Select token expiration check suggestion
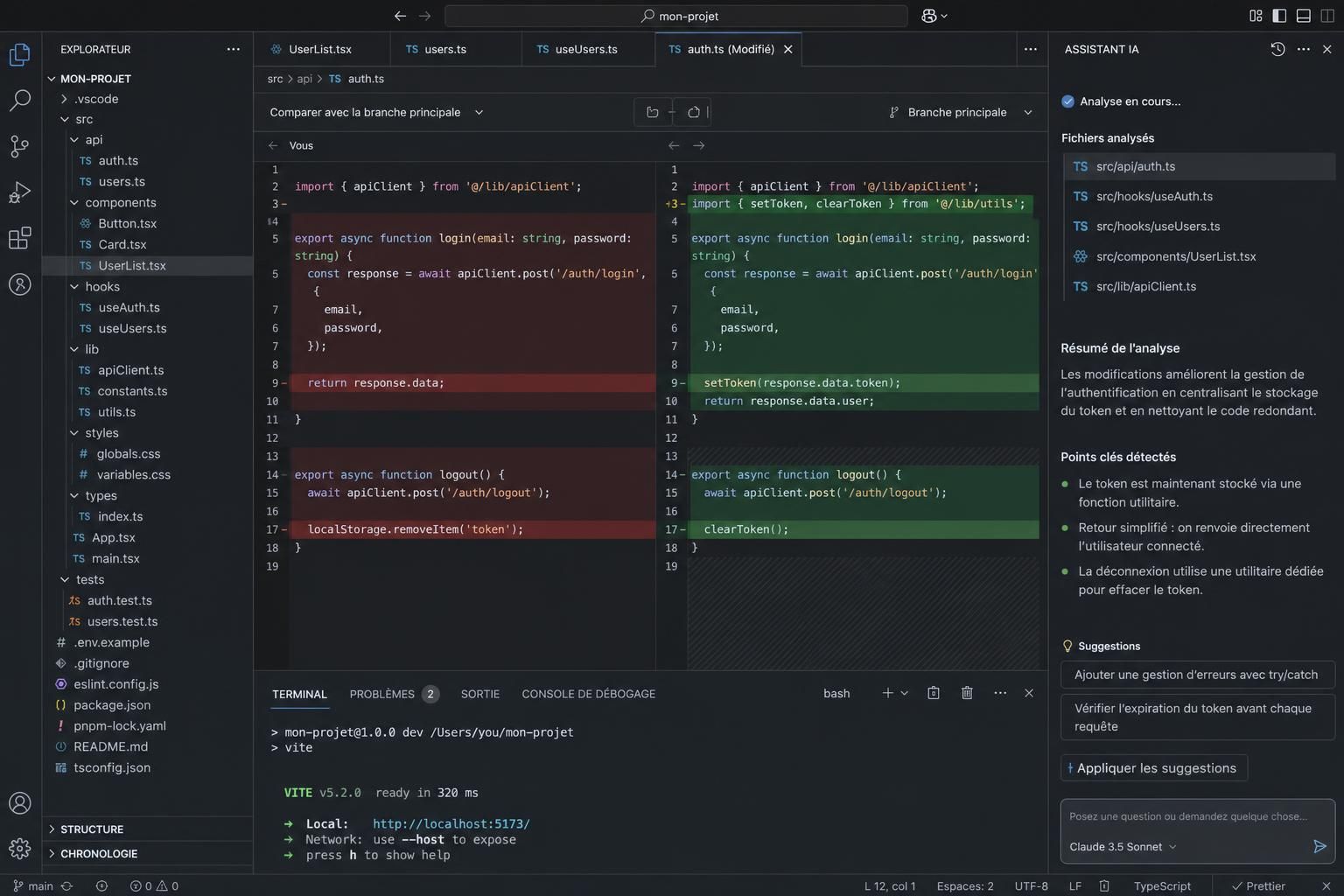 tap(1197, 717)
